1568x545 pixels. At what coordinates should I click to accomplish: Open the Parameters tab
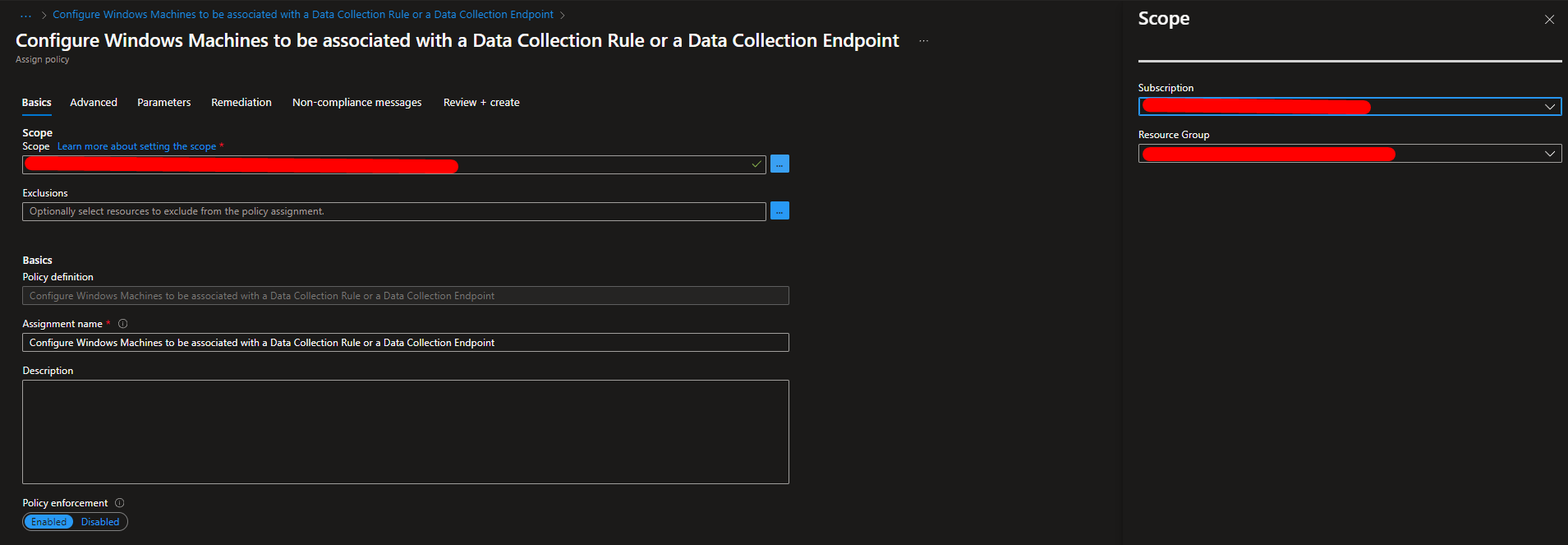163,103
